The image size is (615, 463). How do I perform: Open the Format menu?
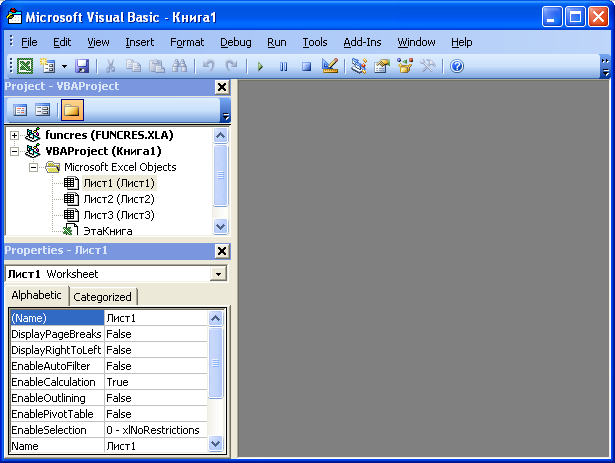pos(187,42)
